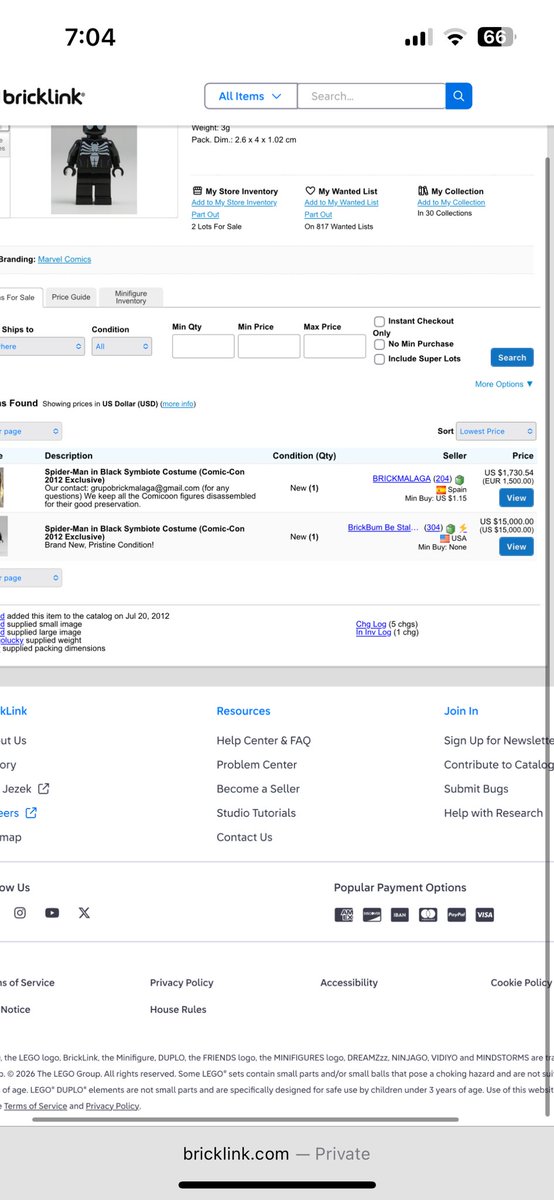Open the per page dropdown below results
Screen dimensions: 554x1200
(31, 578)
